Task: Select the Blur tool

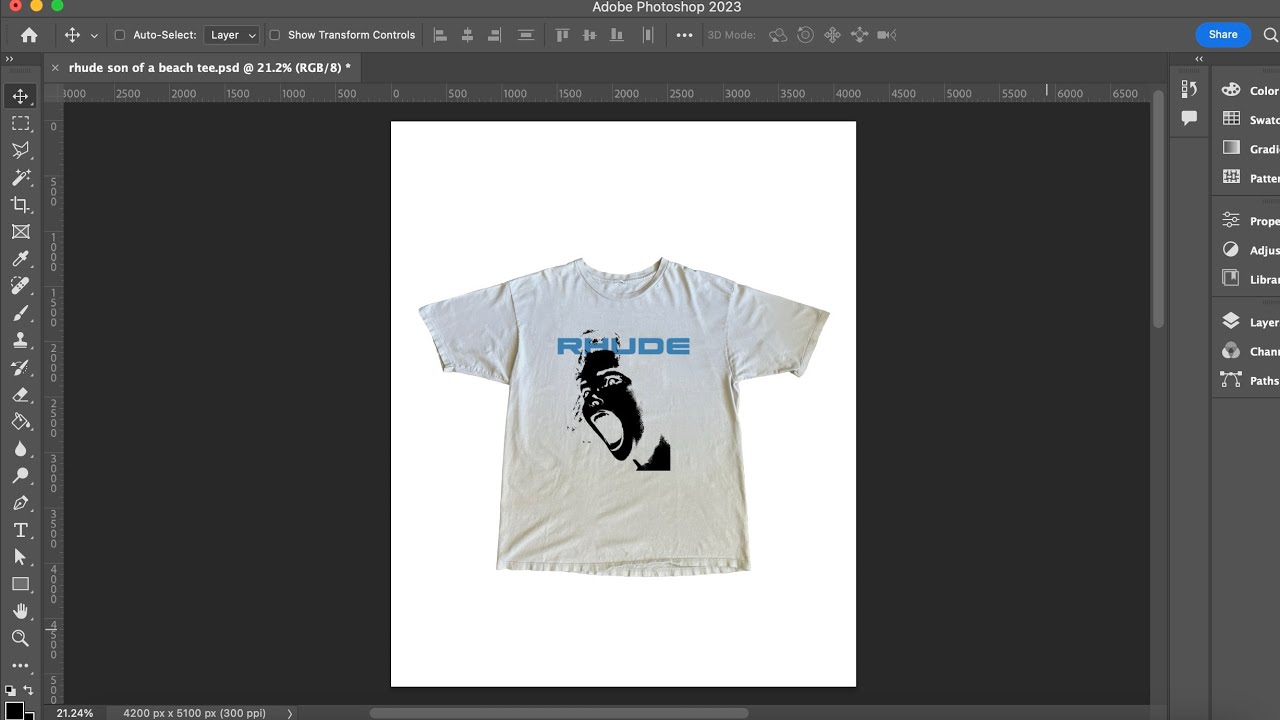Action: click(x=20, y=448)
